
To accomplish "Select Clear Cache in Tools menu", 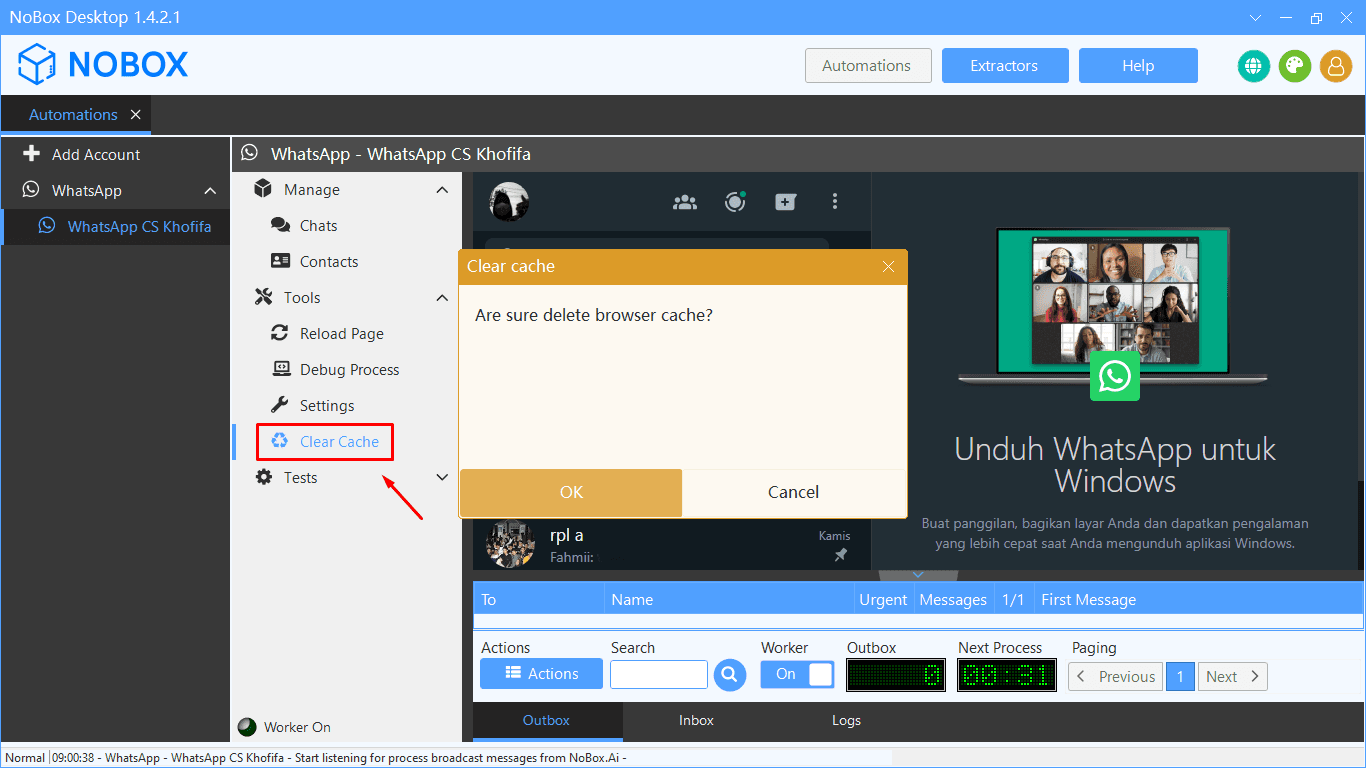I will pos(325,441).
